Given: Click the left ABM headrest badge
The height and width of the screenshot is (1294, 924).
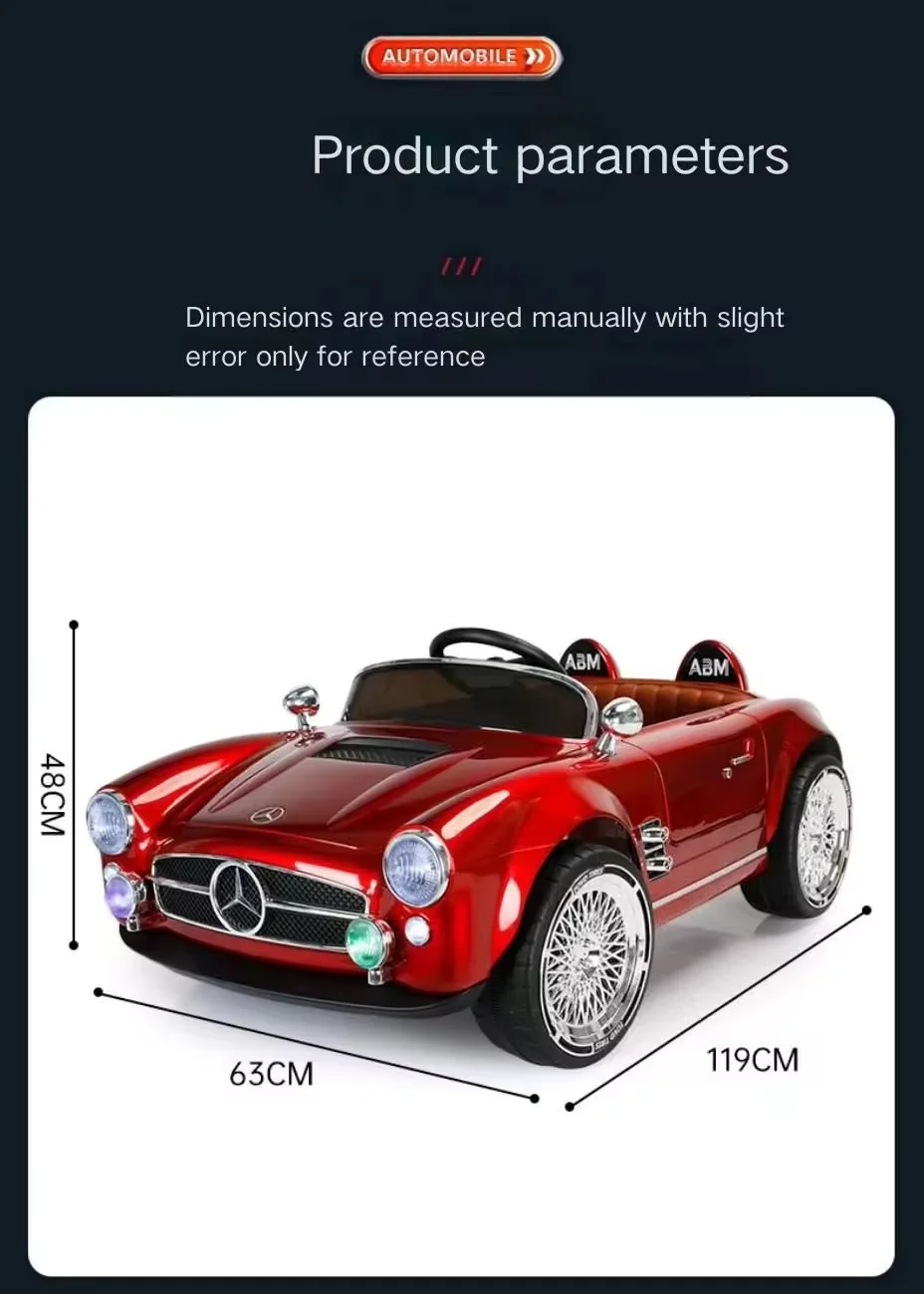Looking at the screenshot, I should click(x=583, y=661).
